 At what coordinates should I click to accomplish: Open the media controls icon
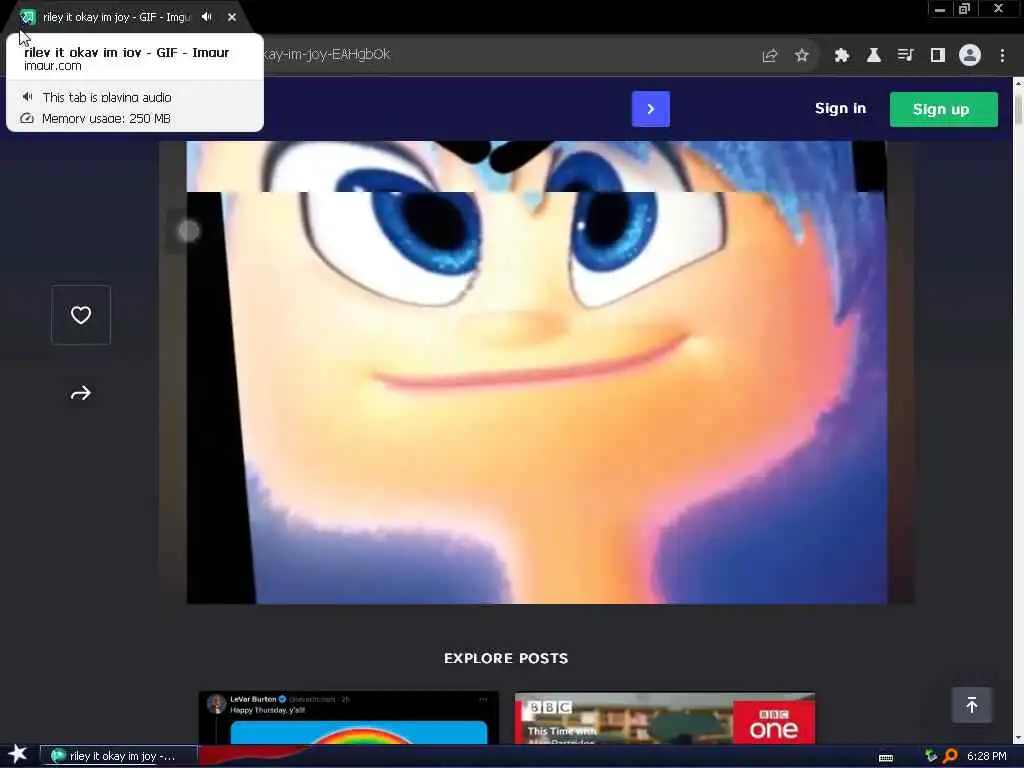coord(905,56)
